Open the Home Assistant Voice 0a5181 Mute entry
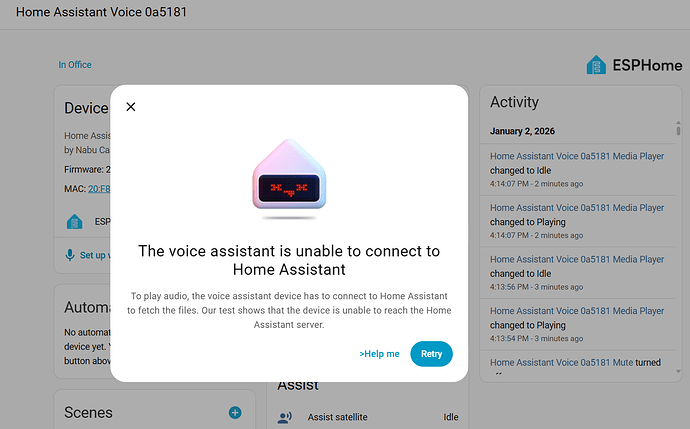The height and width of the screenshot is (429, 690). 577,363
